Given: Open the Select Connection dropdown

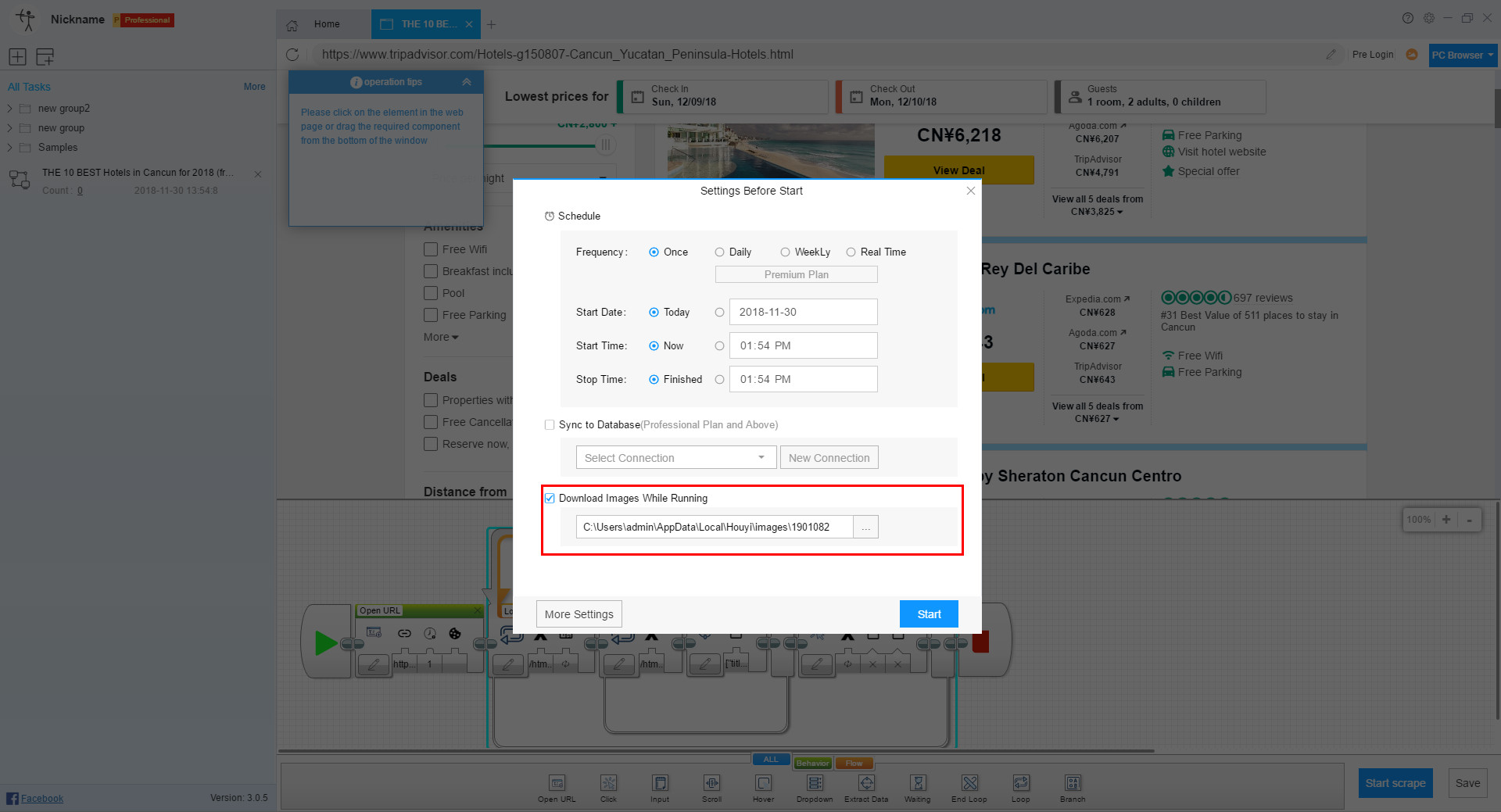Looking at the screenshot, I should (x=675, y=457).
